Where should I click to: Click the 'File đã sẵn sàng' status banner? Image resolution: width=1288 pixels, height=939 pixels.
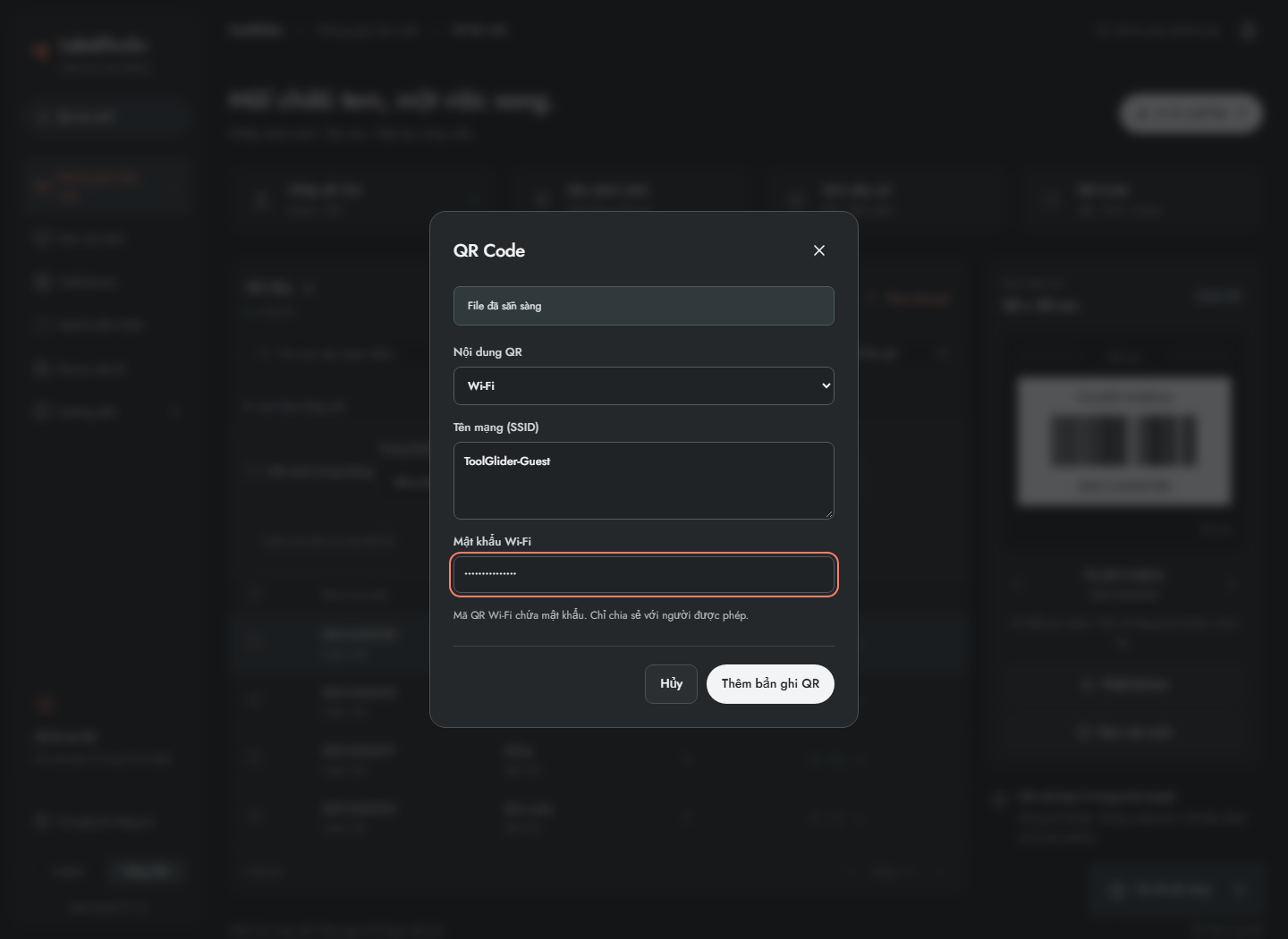644,306
